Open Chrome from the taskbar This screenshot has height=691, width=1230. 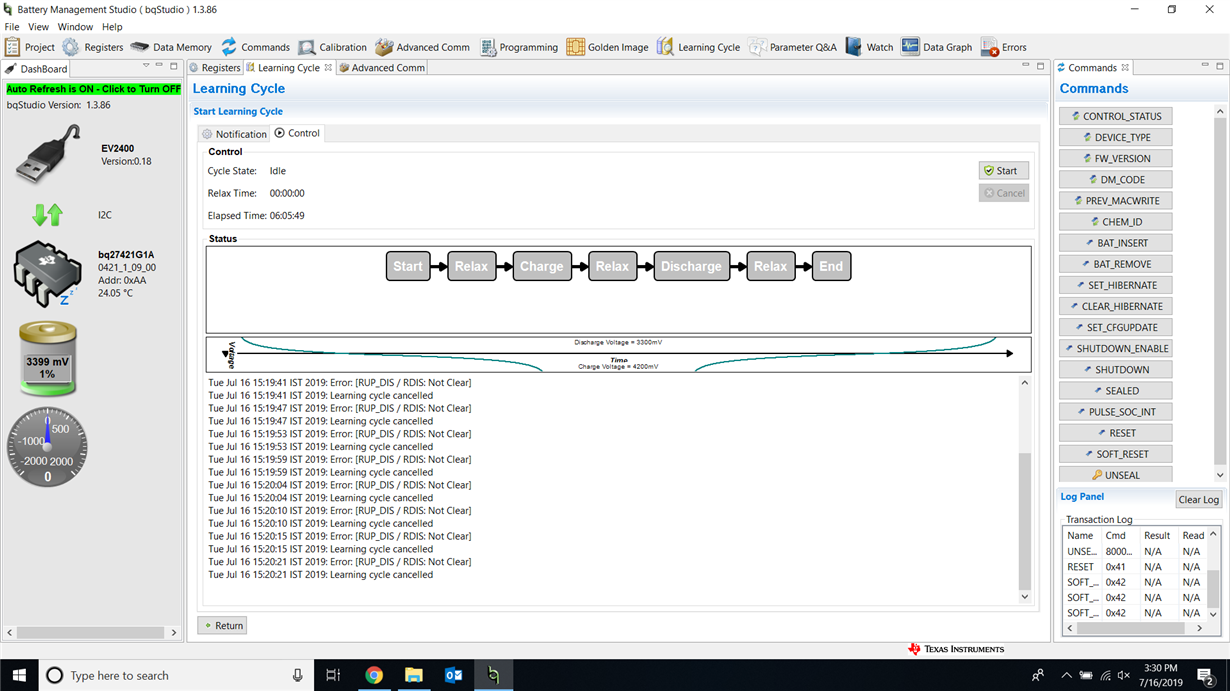coord(374,675)
